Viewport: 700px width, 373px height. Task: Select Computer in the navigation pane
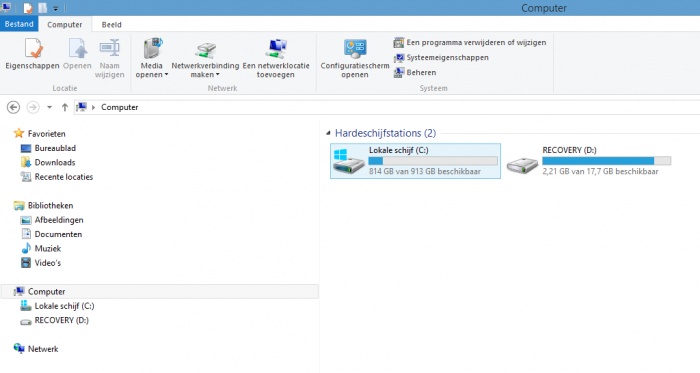[160, 291]
